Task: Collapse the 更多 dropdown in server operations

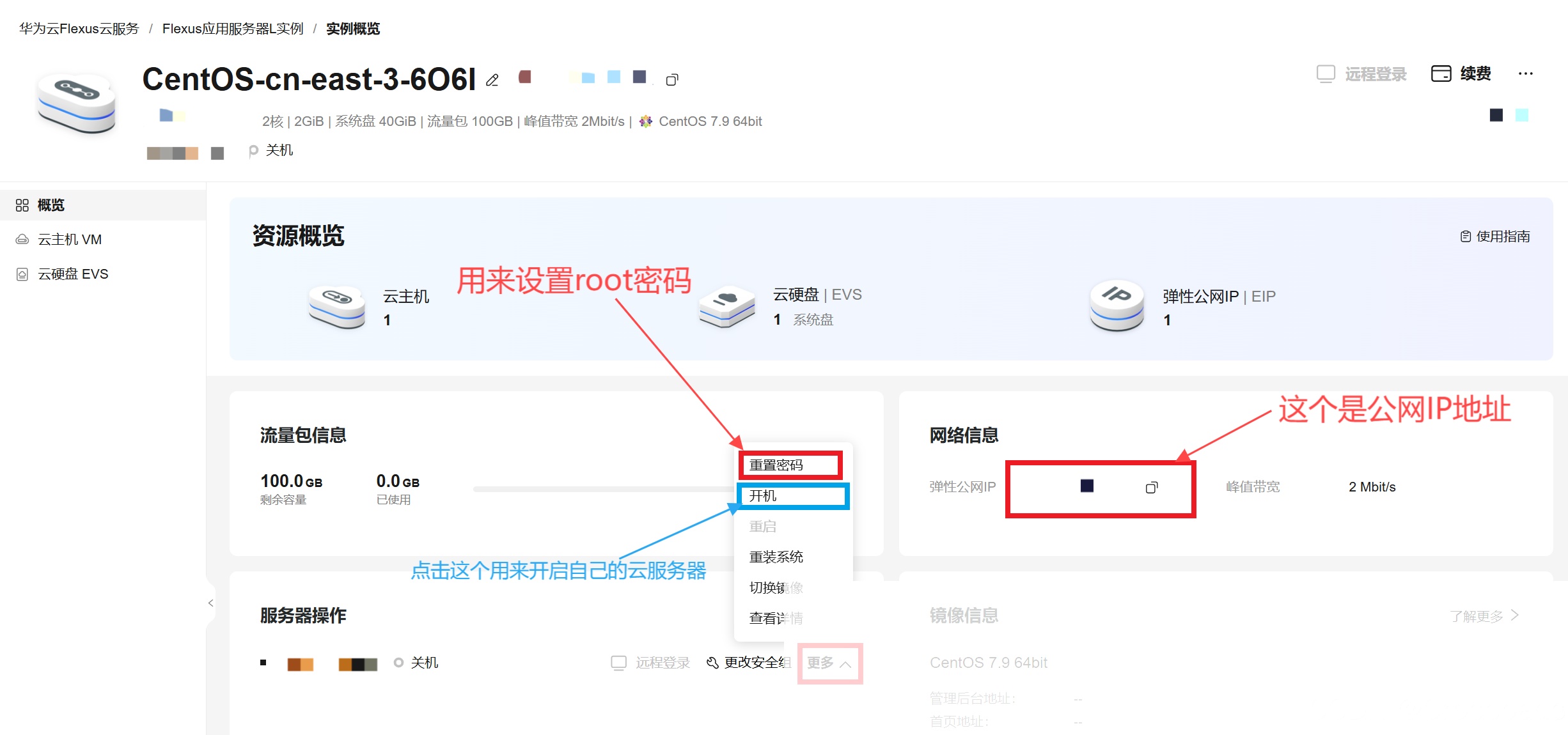Action: (x=829, y=663)
